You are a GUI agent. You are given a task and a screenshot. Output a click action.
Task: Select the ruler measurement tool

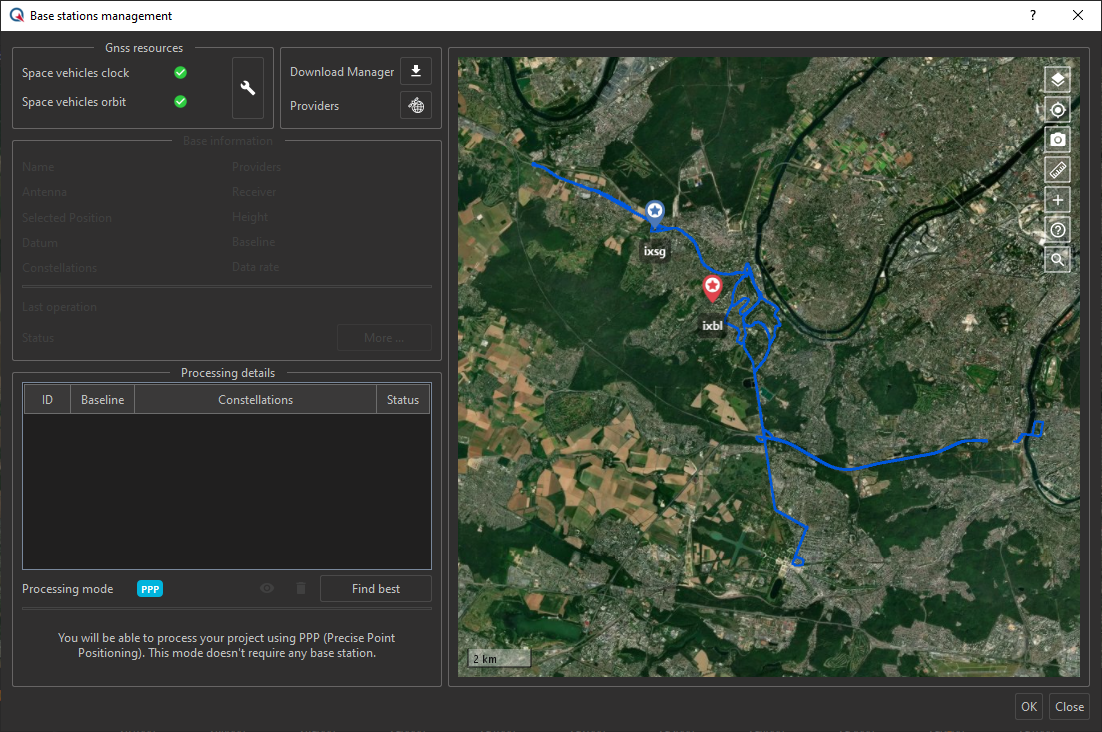(x=1057, y=170)
